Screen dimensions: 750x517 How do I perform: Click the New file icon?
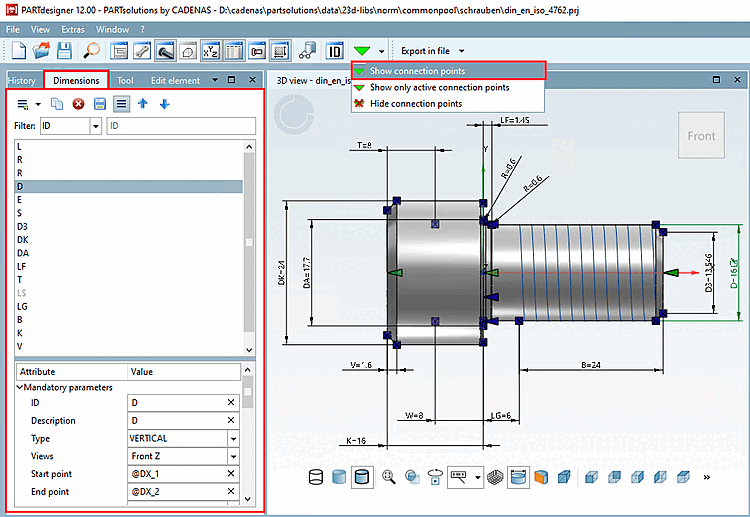click(19, 50)
